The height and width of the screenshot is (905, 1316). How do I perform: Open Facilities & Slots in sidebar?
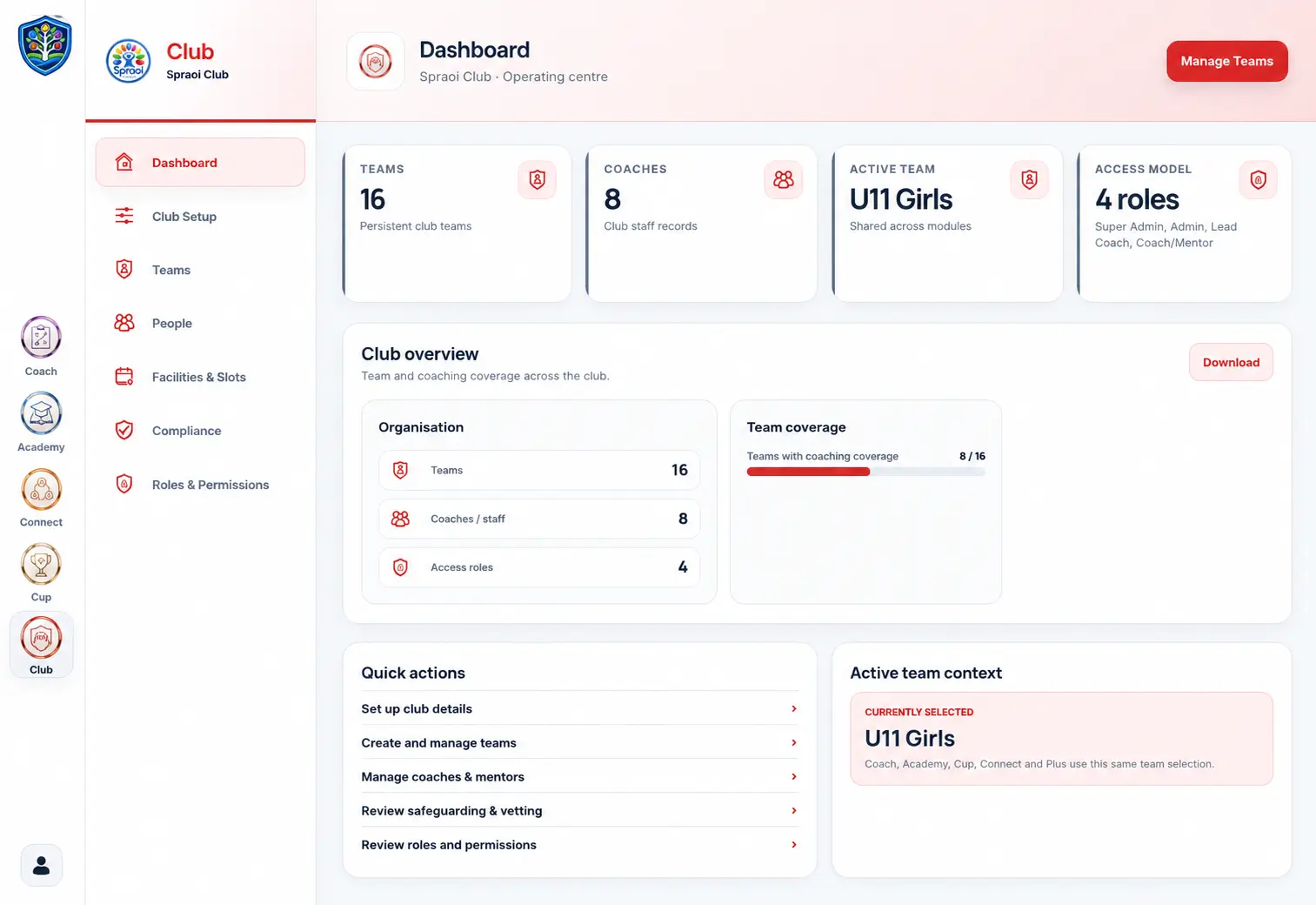coord(200,377)
